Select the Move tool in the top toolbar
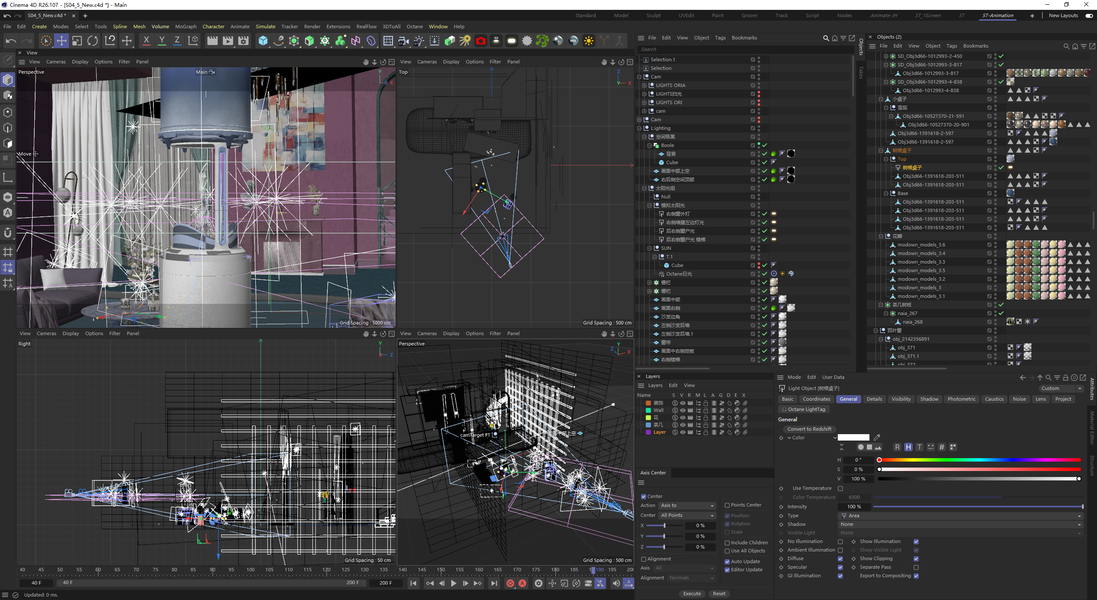Screen dimensions: 1097x600 (x=62, y=41)
